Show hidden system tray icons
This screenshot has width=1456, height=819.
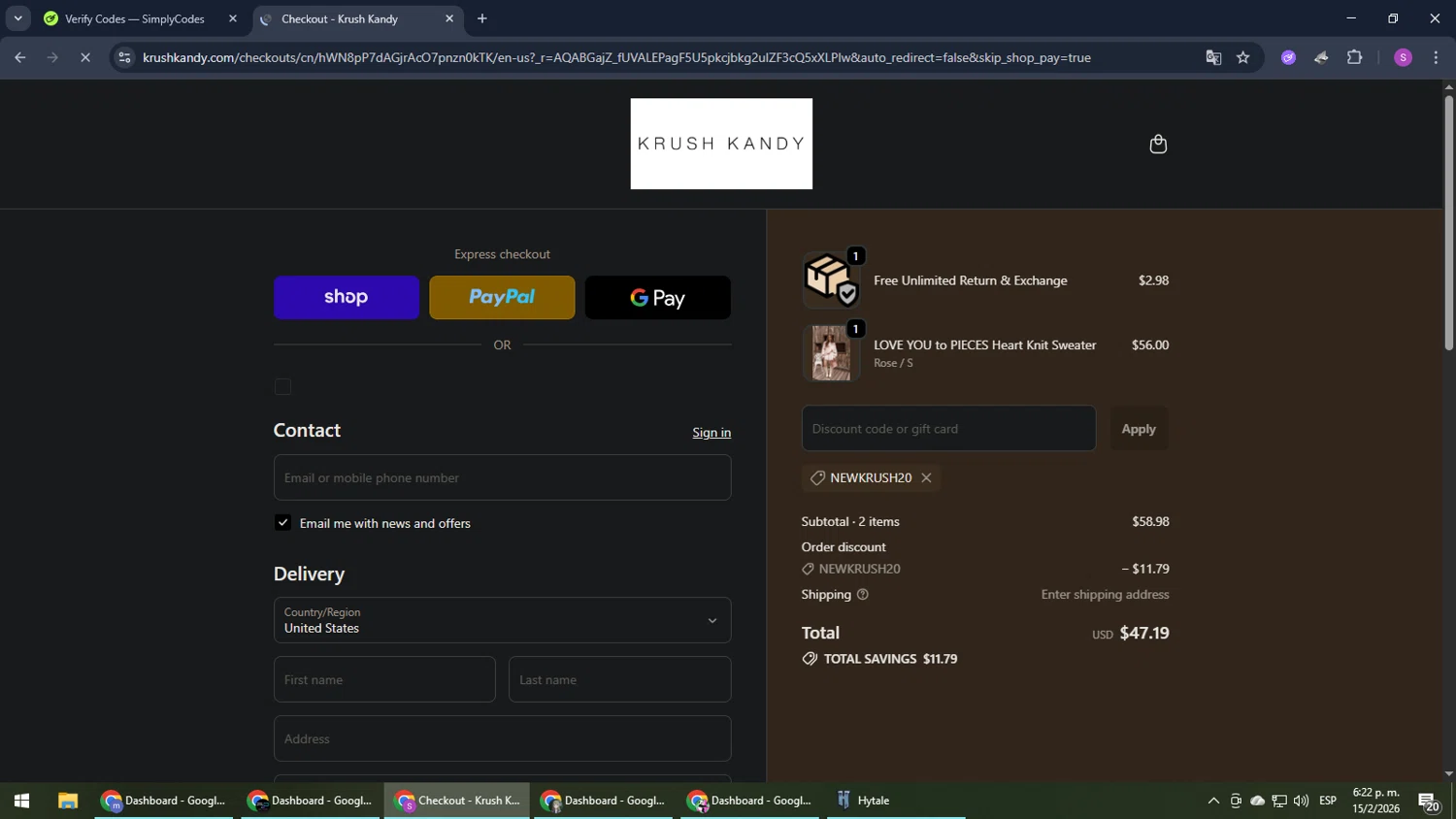tap(1213, 801)
